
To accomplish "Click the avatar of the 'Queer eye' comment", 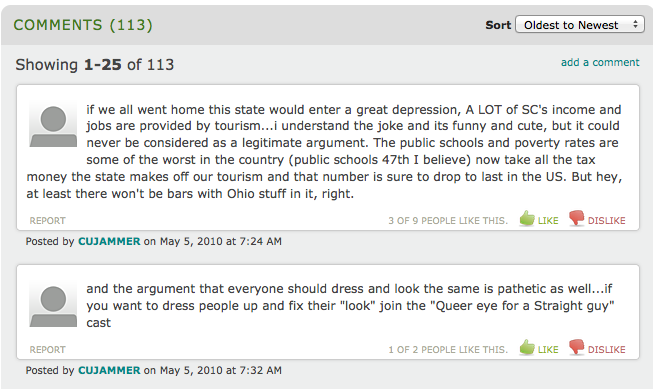I will (x=53, y=304).
